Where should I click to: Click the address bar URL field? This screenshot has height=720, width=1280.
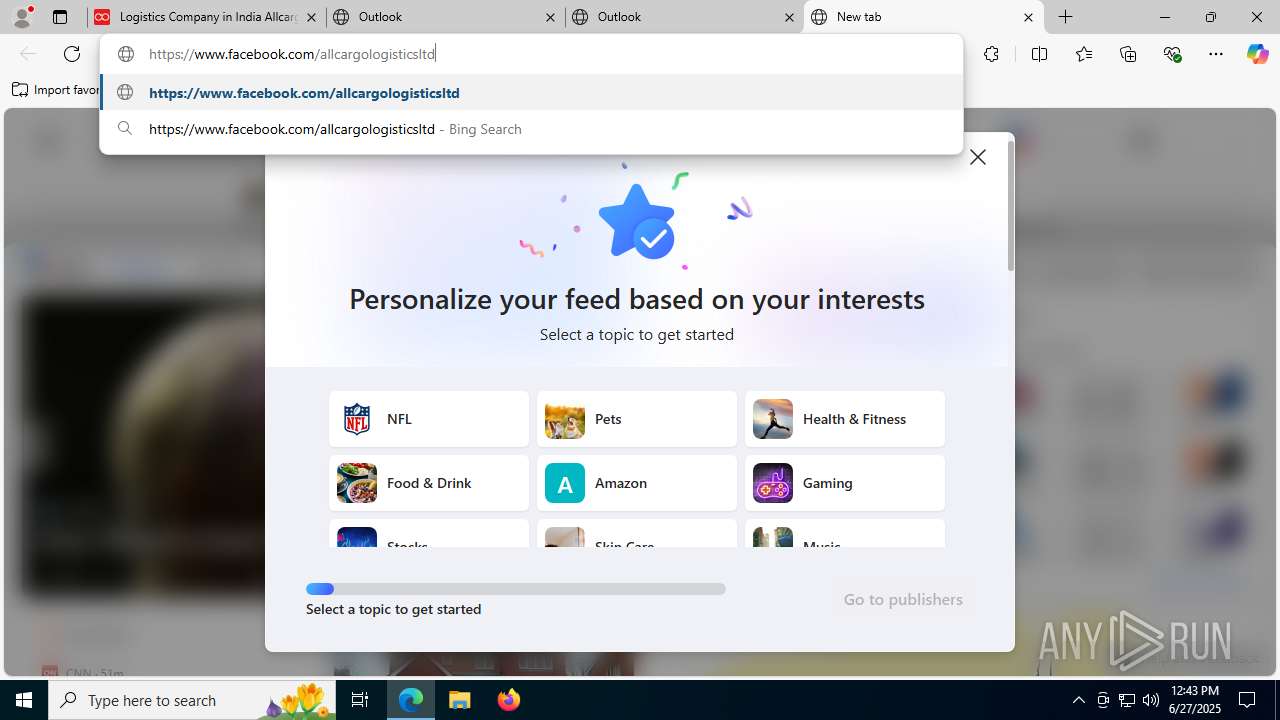click(531, 54)
